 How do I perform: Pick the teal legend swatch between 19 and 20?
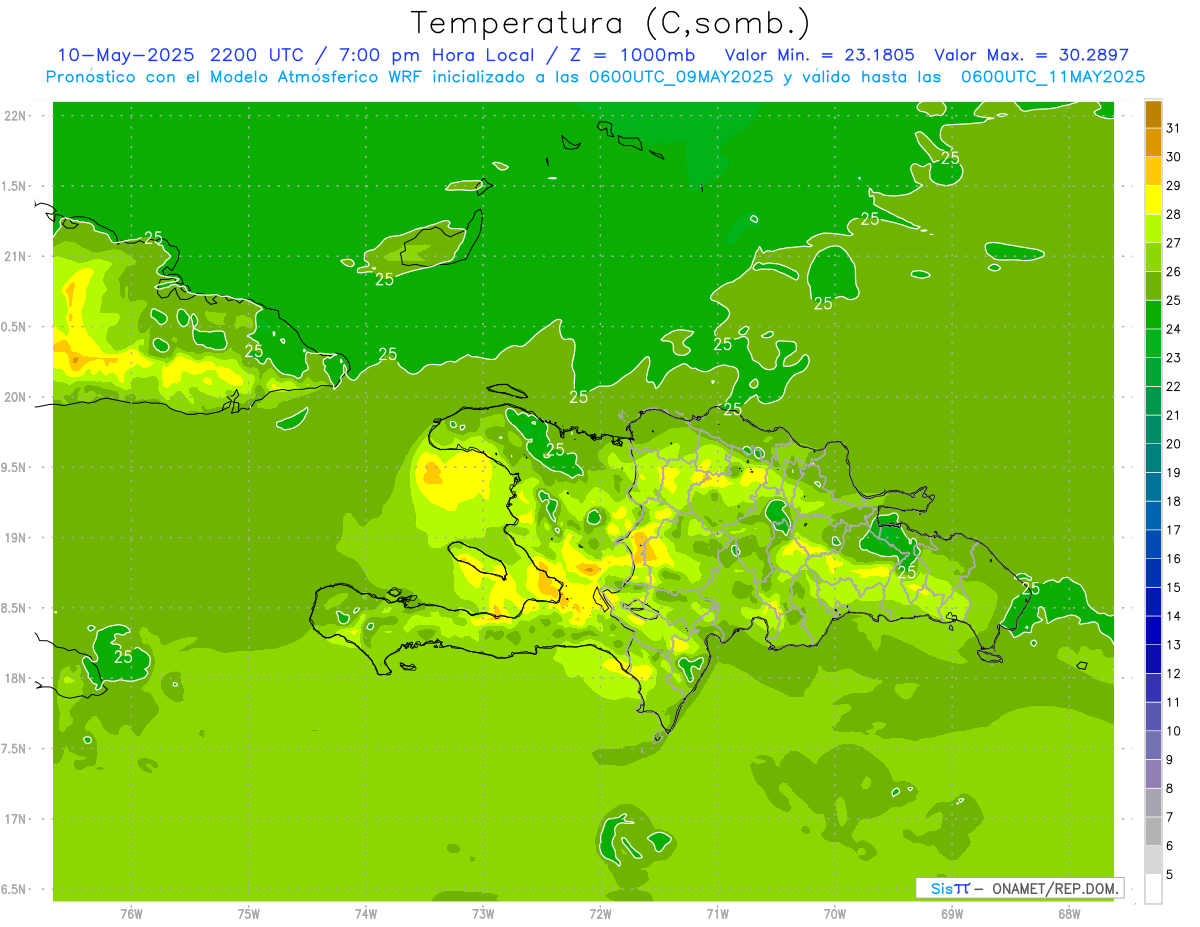(1153, 458)
